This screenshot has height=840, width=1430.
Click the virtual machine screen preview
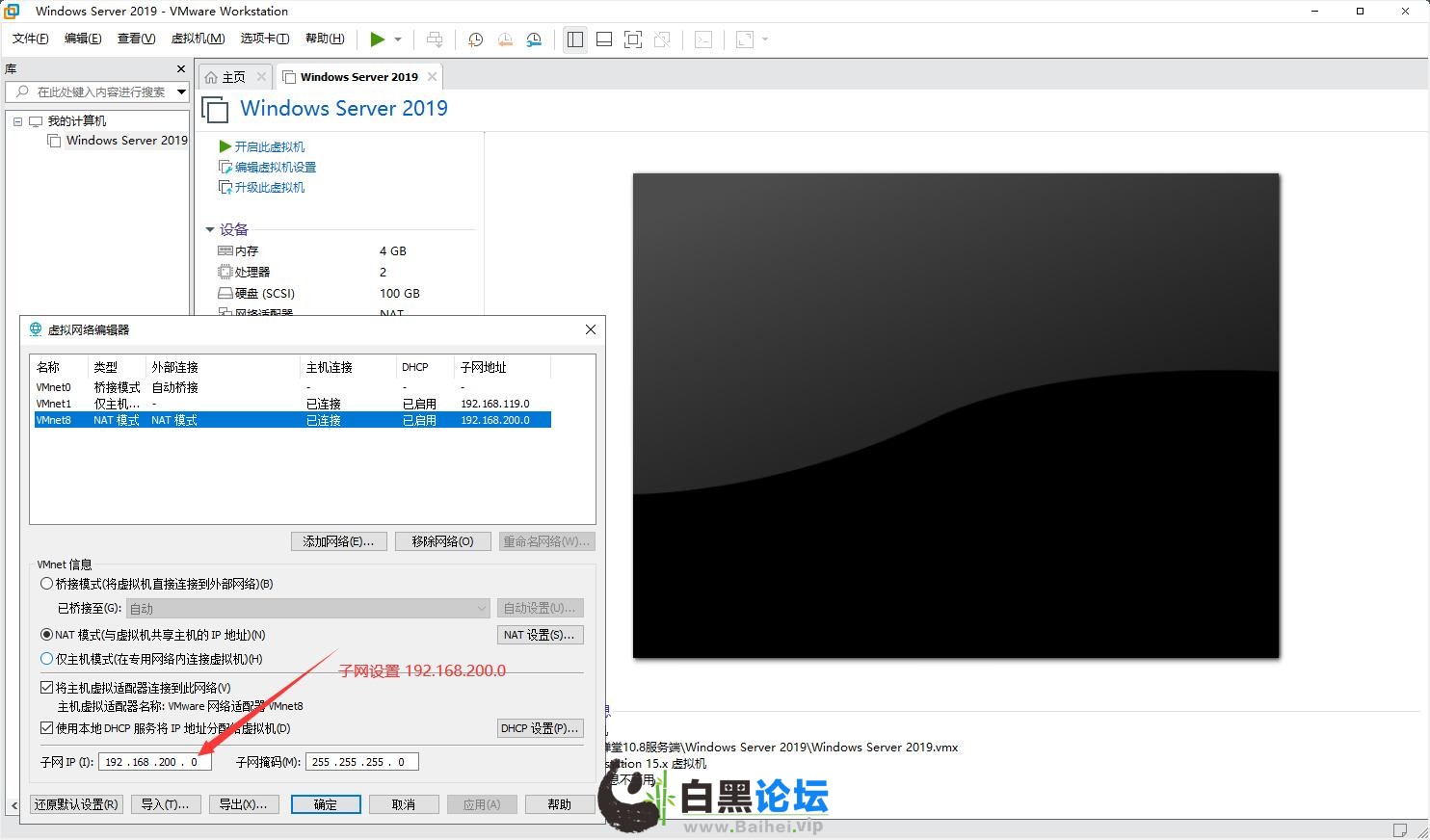(956, 415)
